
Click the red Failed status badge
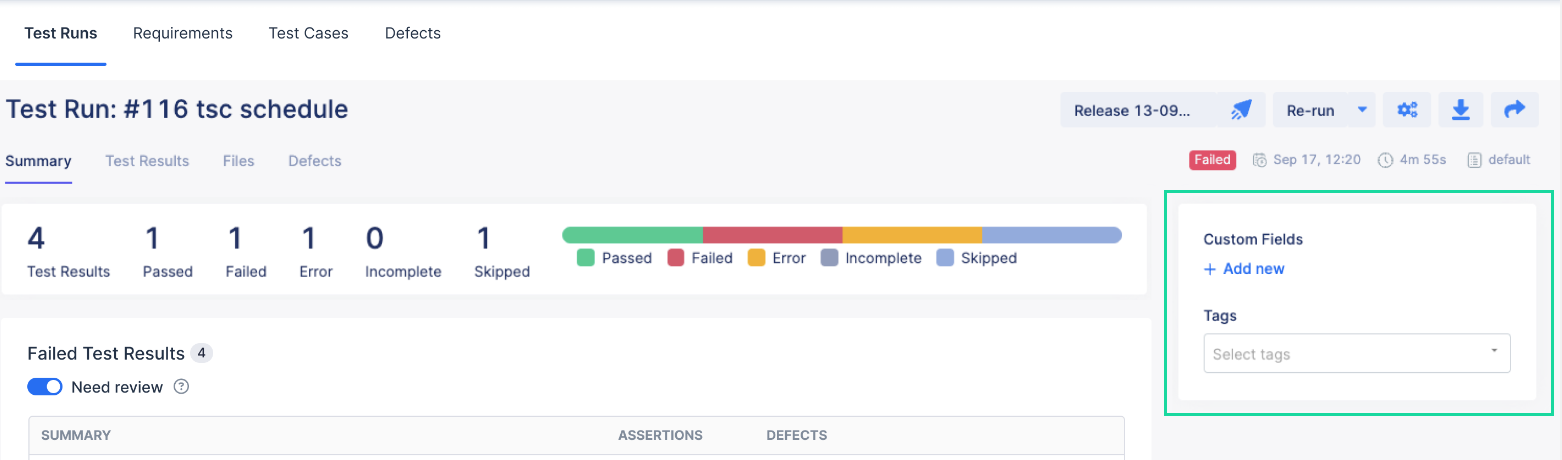[x=1212, y=160]
